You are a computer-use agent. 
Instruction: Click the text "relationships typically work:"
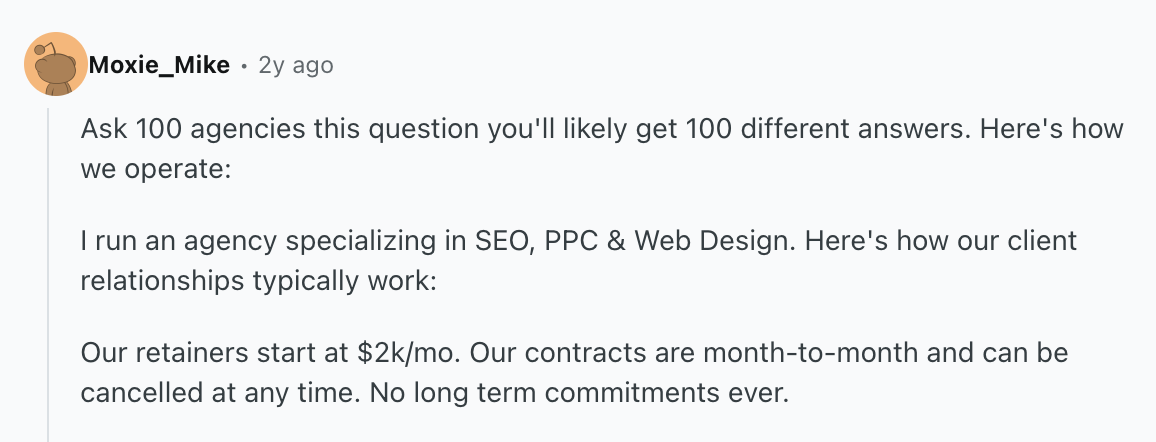[258, 280]
